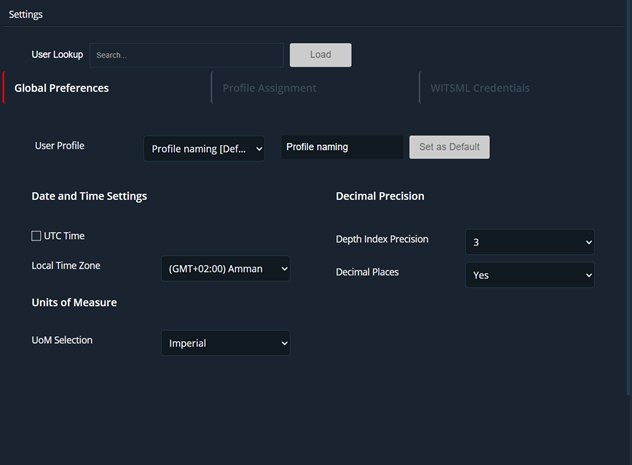Click the User Lookup label

57,55
